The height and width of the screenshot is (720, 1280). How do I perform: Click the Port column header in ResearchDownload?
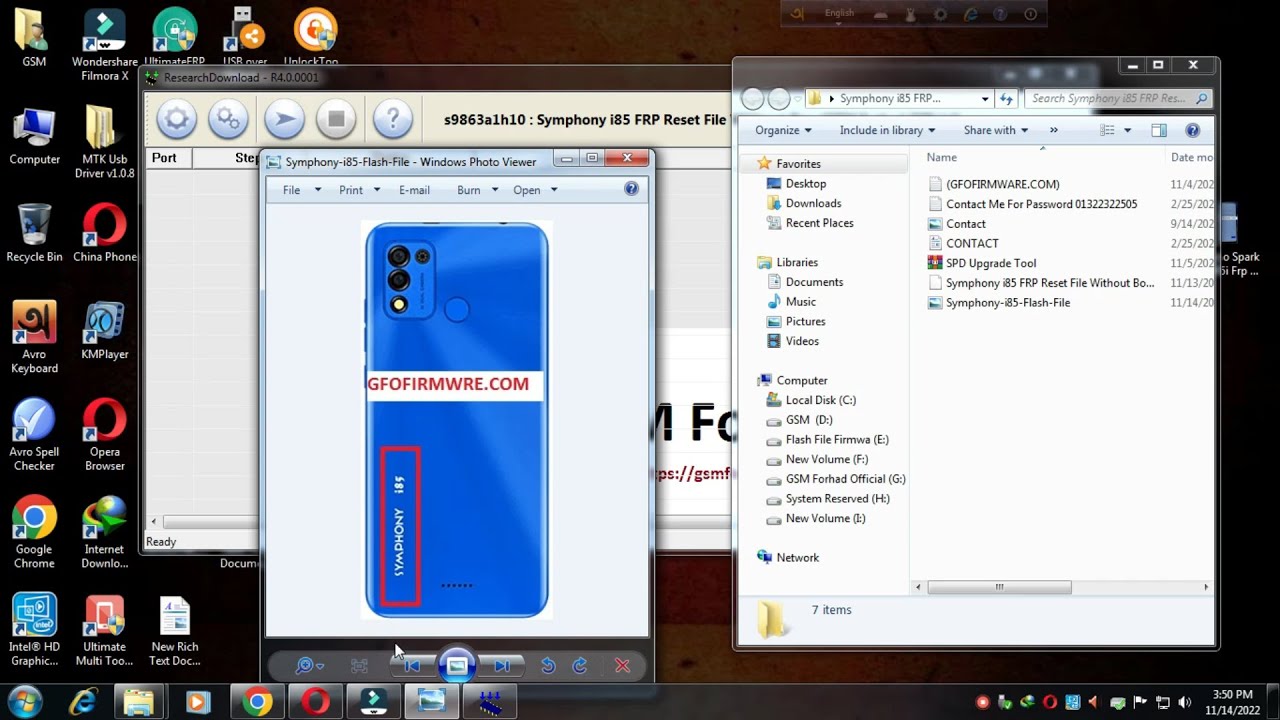[x=168, y=158]
